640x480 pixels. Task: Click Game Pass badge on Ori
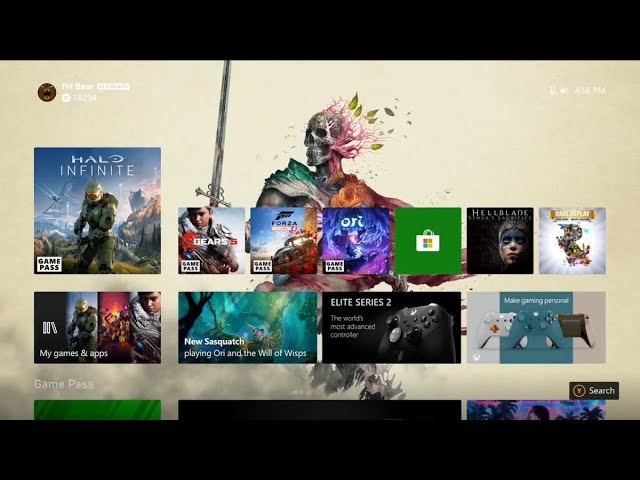point(335,266)
